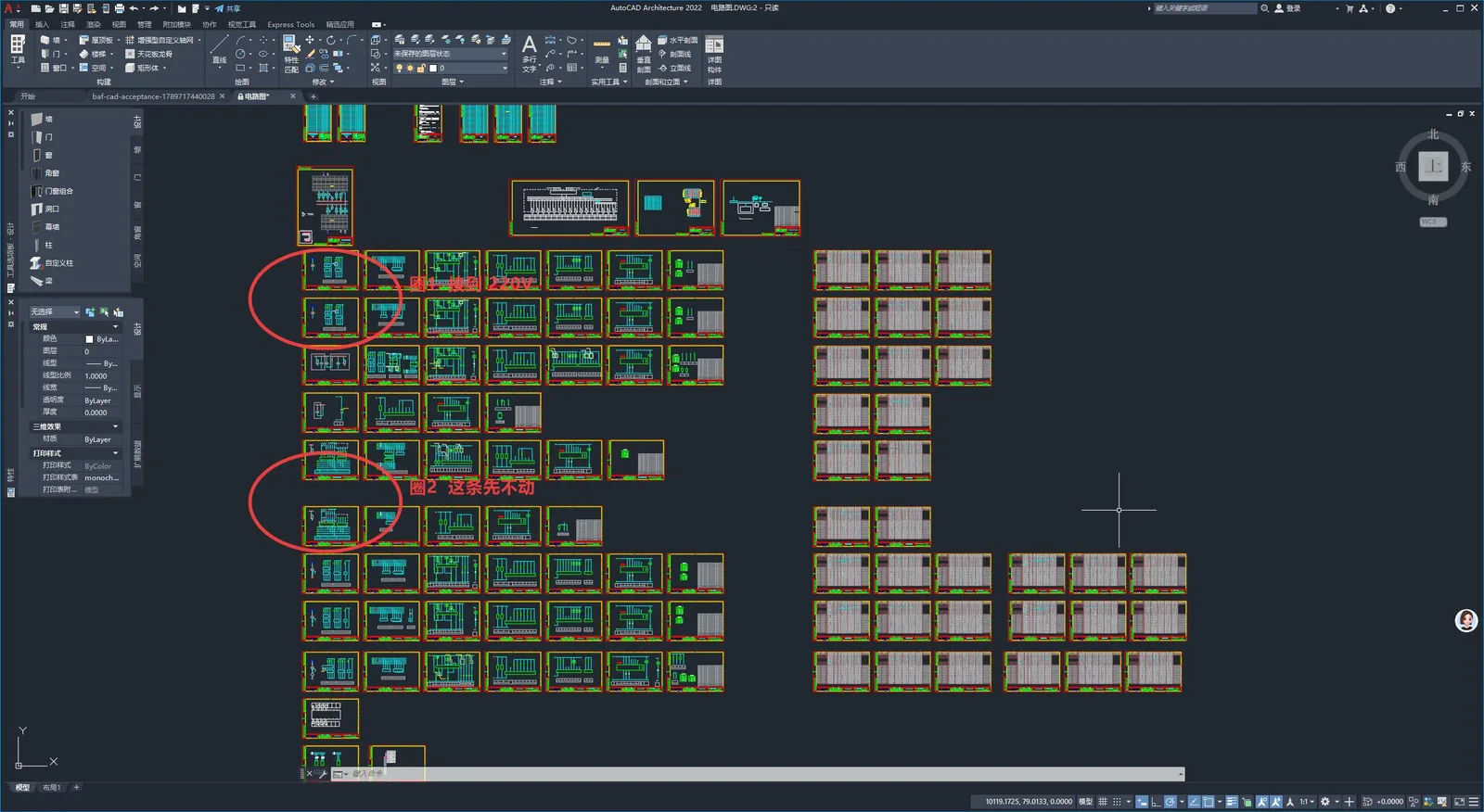This screenshot has width=1484, height=812.
Task: Click the WCS label under the ViewCube
Action: (1433, 222)
